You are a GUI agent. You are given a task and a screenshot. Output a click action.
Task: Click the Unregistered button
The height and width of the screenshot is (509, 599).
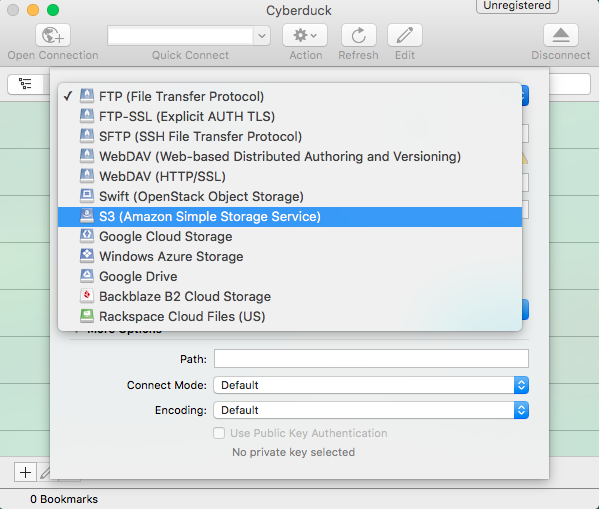coord(517,6)
